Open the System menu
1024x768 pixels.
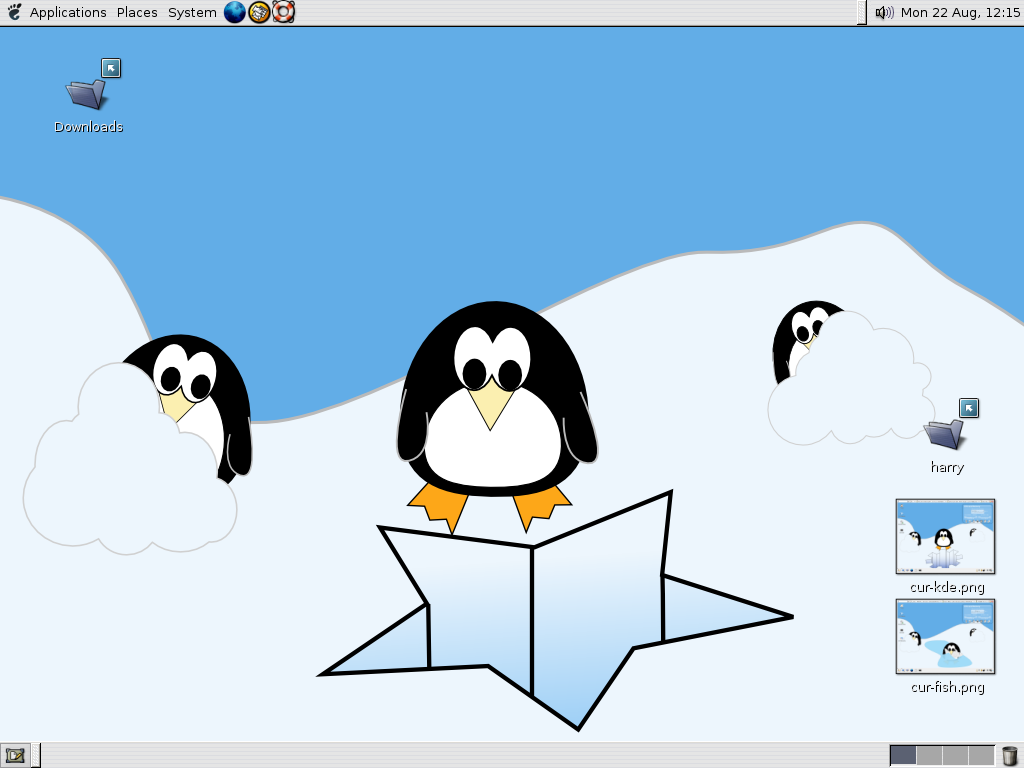(192, 12)
